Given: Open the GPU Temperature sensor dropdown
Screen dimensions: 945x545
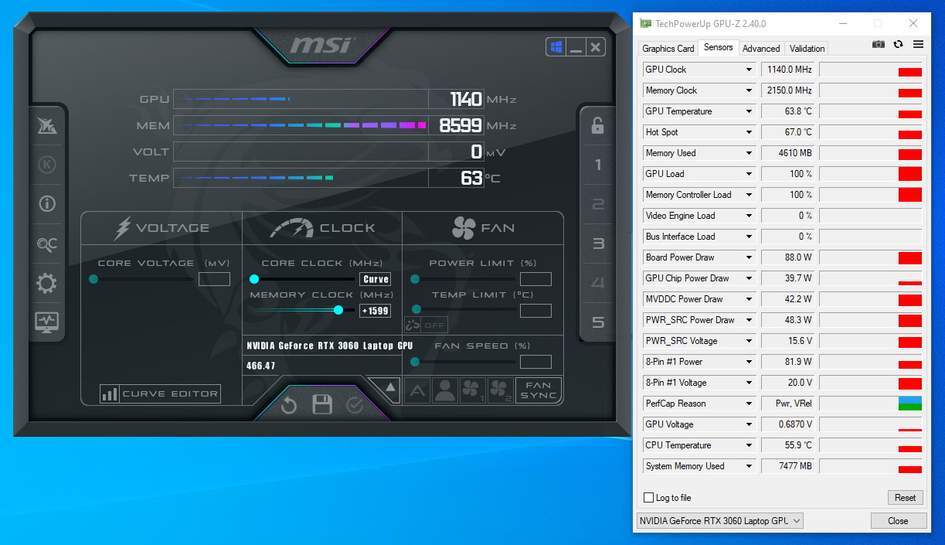Looking at the screenshot, I should point(748,112).
